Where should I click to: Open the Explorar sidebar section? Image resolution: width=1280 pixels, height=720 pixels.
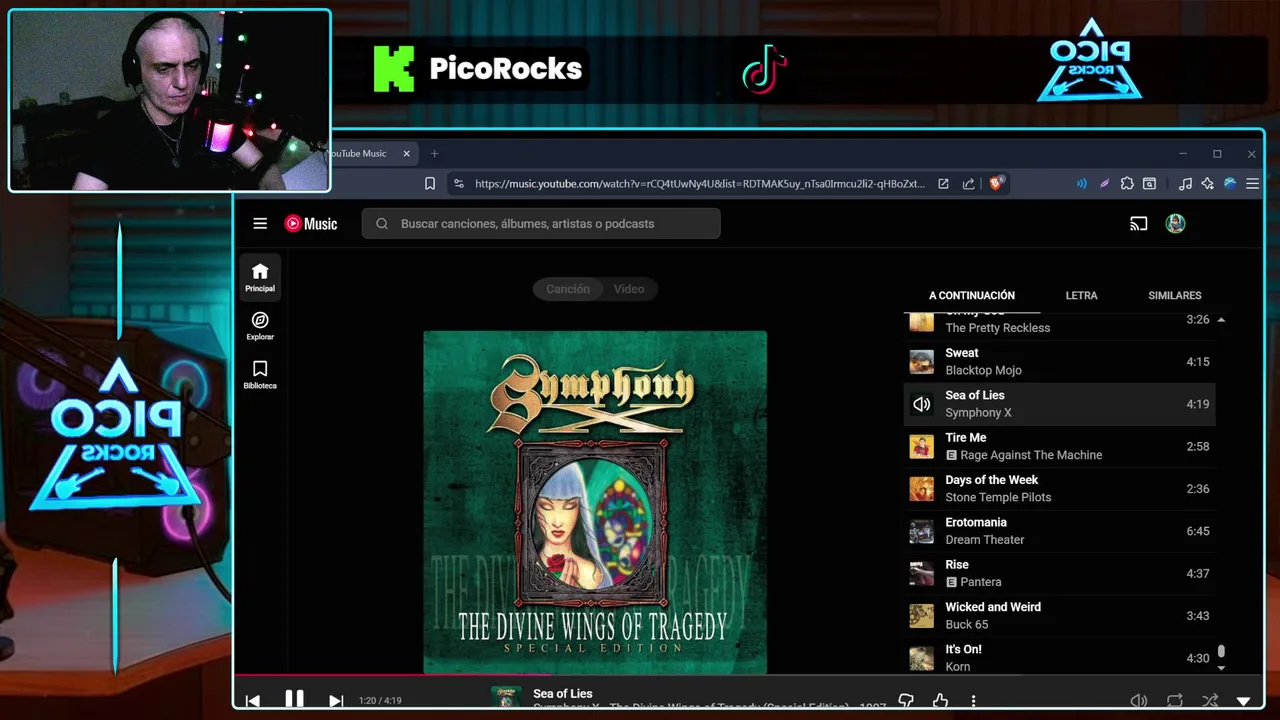click(x=260, y=326)
